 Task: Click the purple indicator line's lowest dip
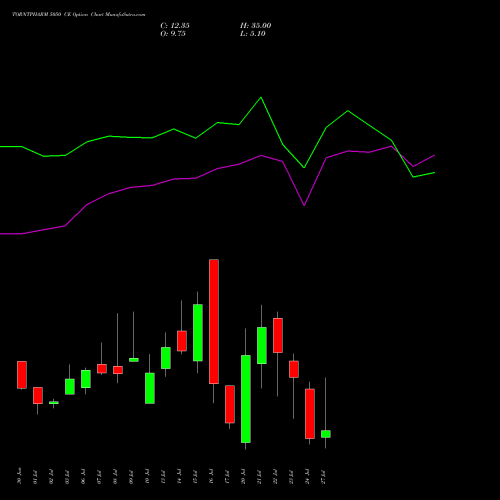pos(304,205)
